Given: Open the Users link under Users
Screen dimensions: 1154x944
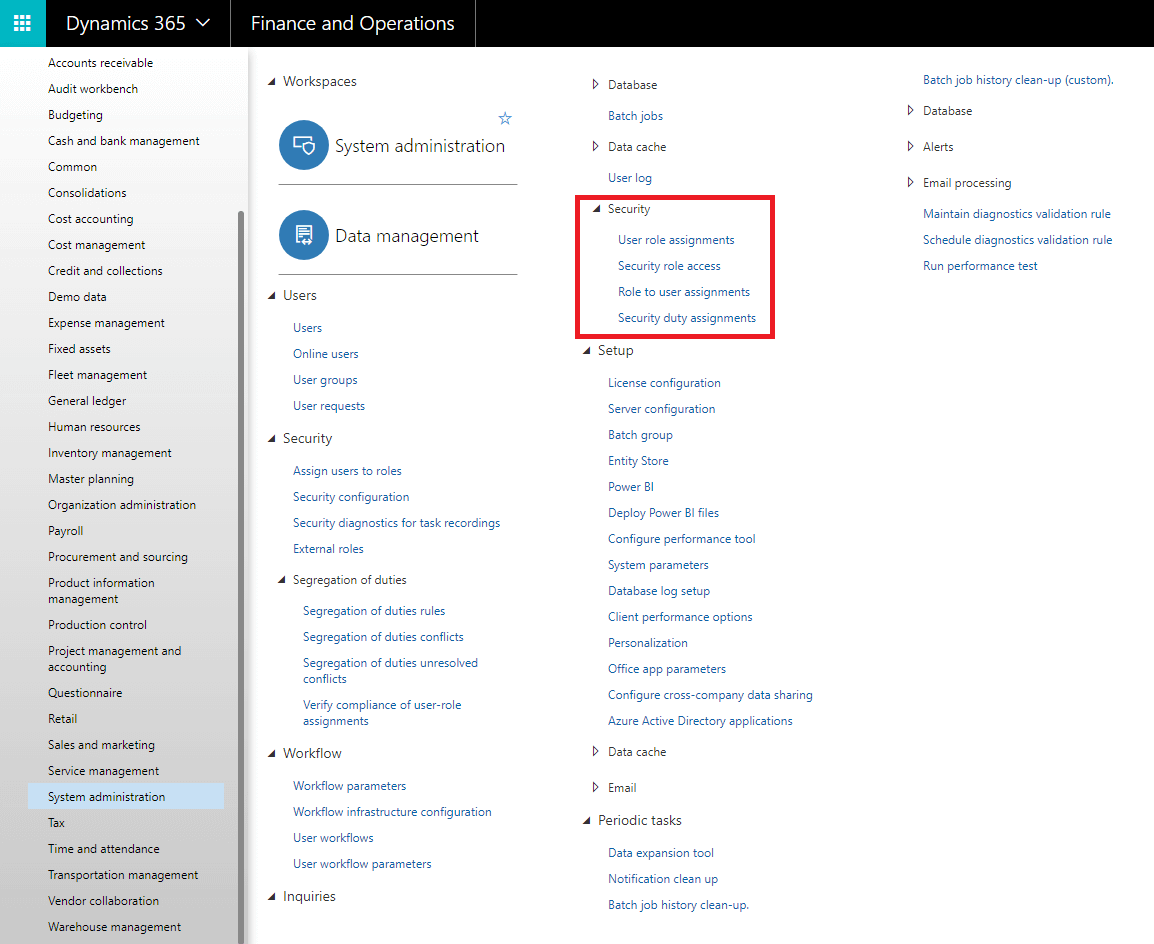Looking at the screenshot, I should click(308, 328).
